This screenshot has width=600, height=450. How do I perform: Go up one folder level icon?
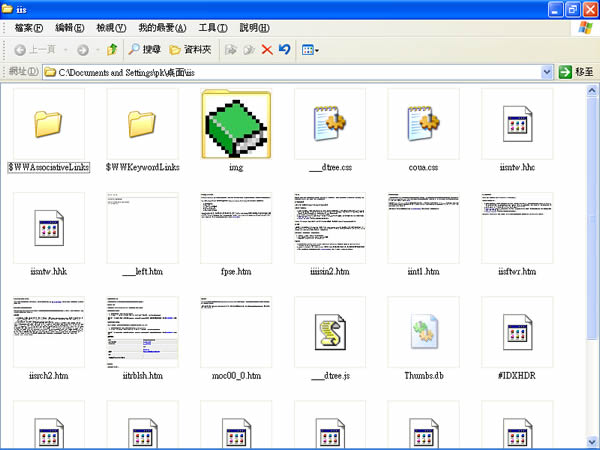(x=112, y=50)
